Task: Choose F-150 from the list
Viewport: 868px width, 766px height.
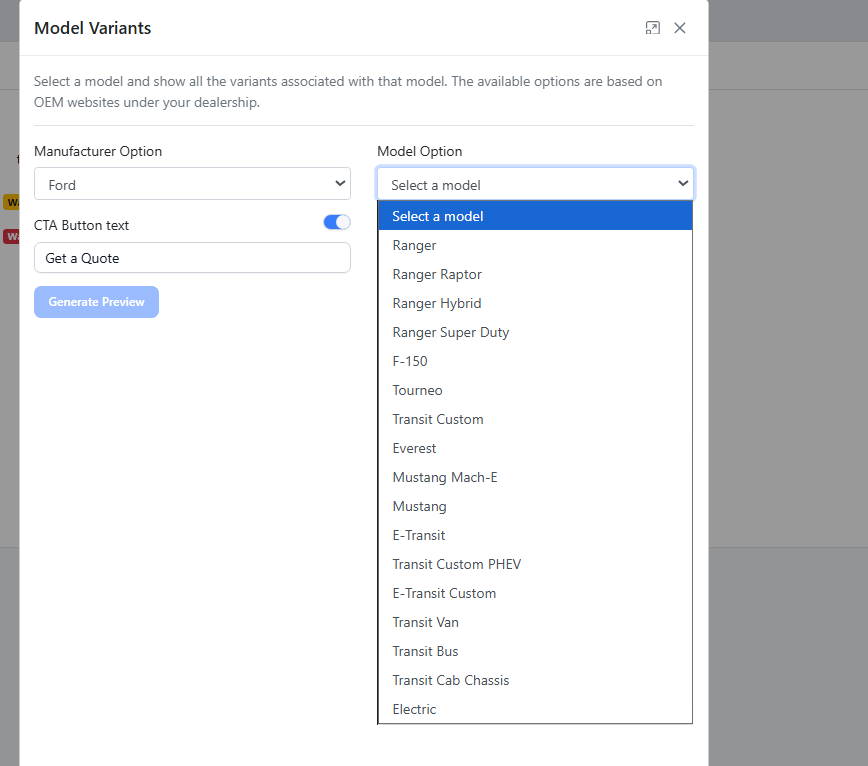Action: tap(410, 361)
